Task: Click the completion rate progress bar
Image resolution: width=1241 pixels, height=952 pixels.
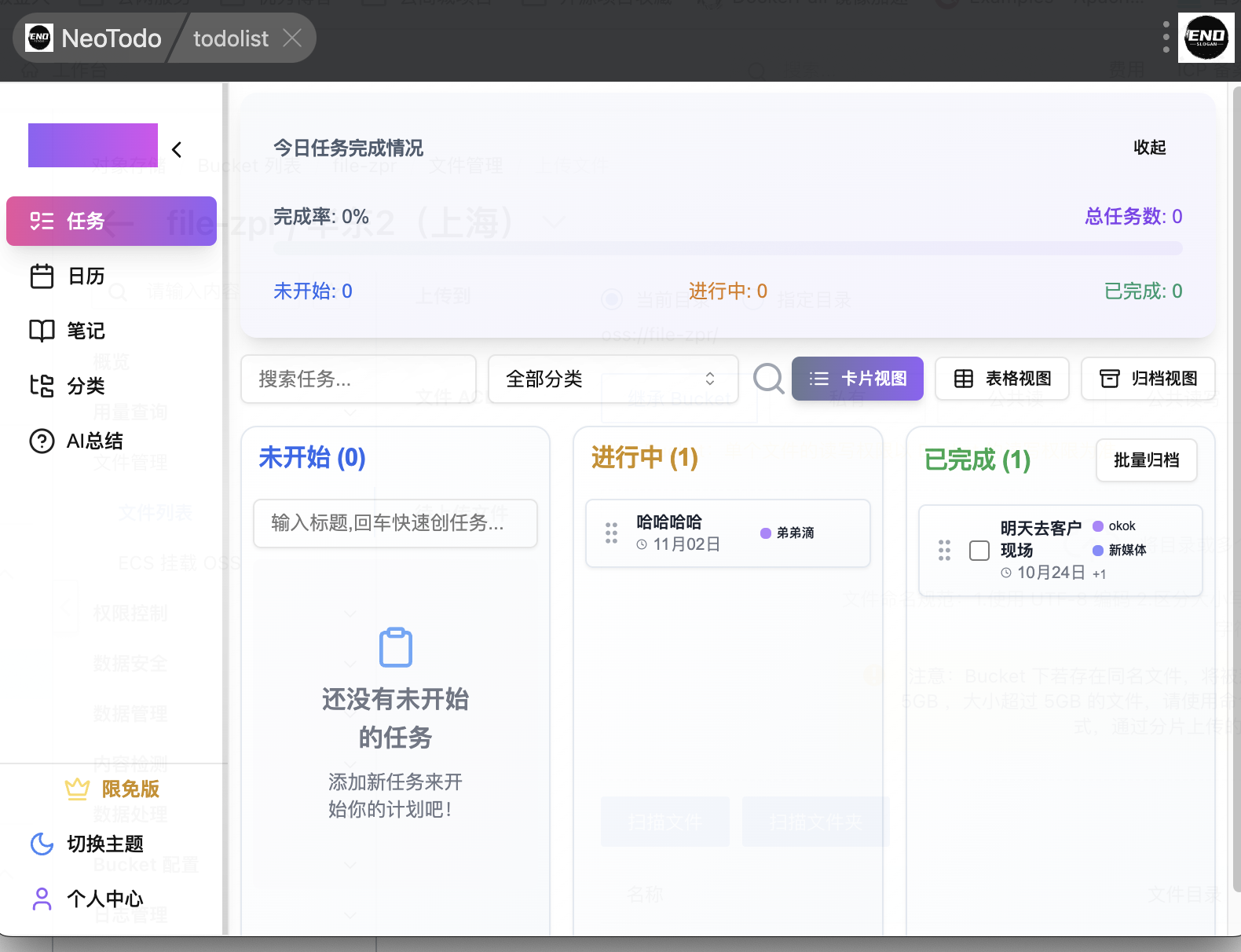Action: [x=727, y=248]
